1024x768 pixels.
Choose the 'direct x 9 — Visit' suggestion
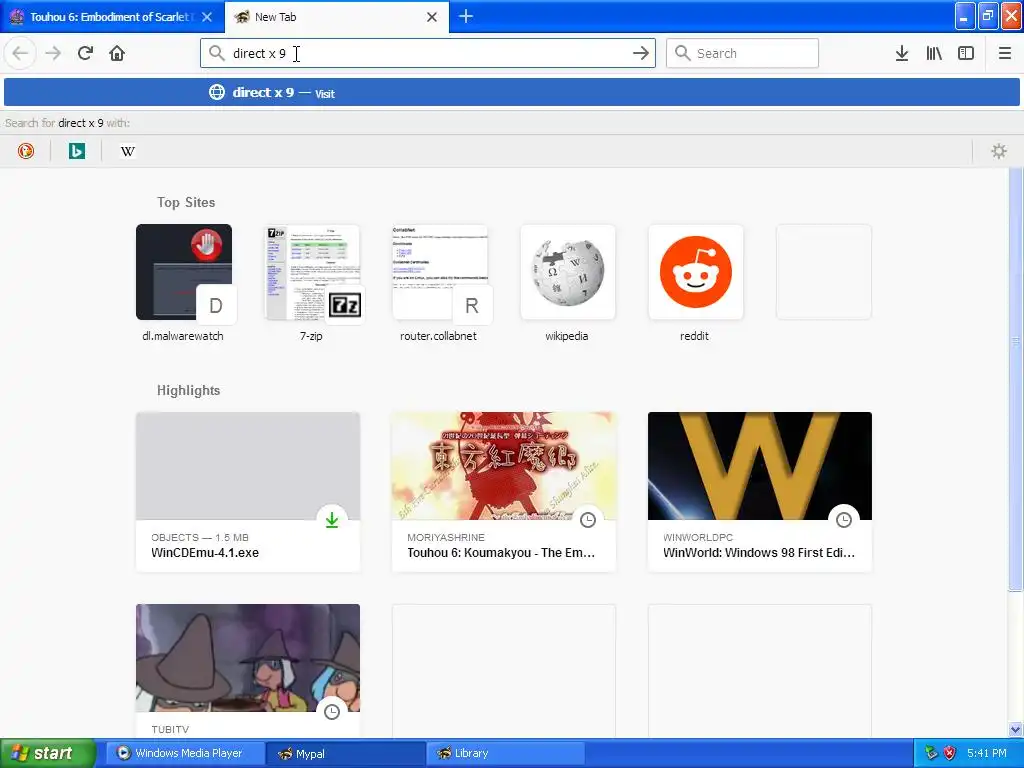tap(512, 92)
